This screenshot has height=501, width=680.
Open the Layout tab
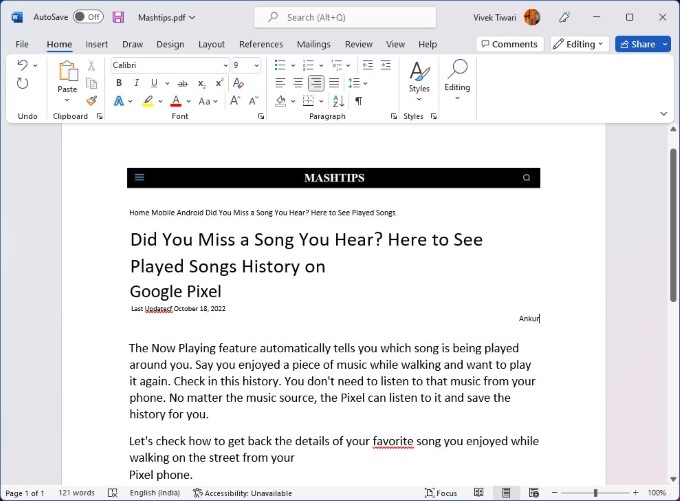(211, 44)
